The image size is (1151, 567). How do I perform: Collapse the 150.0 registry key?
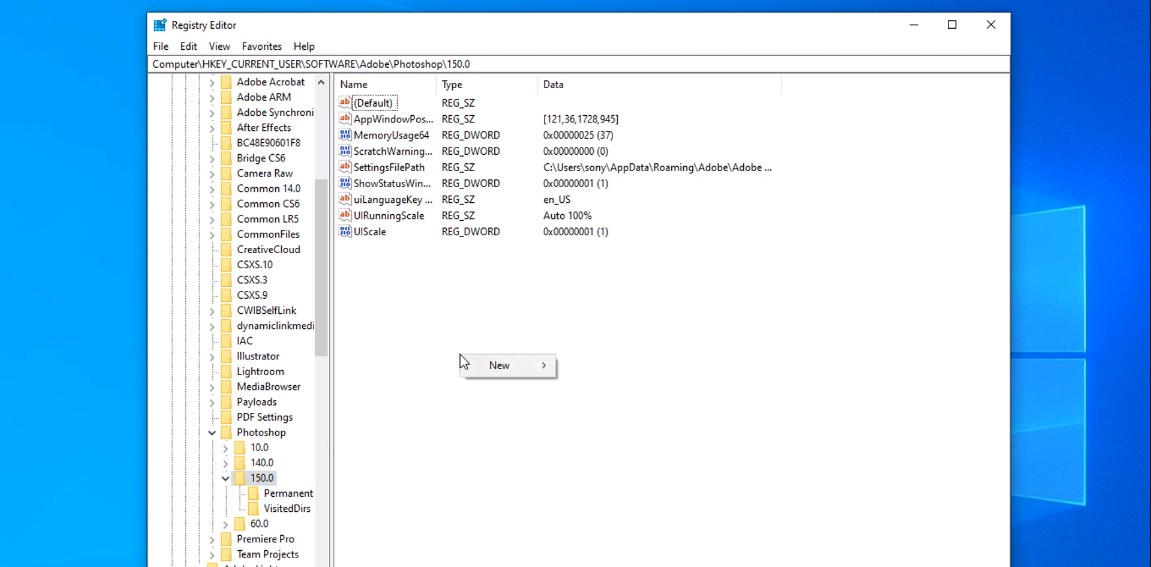(x=225, y=479)
